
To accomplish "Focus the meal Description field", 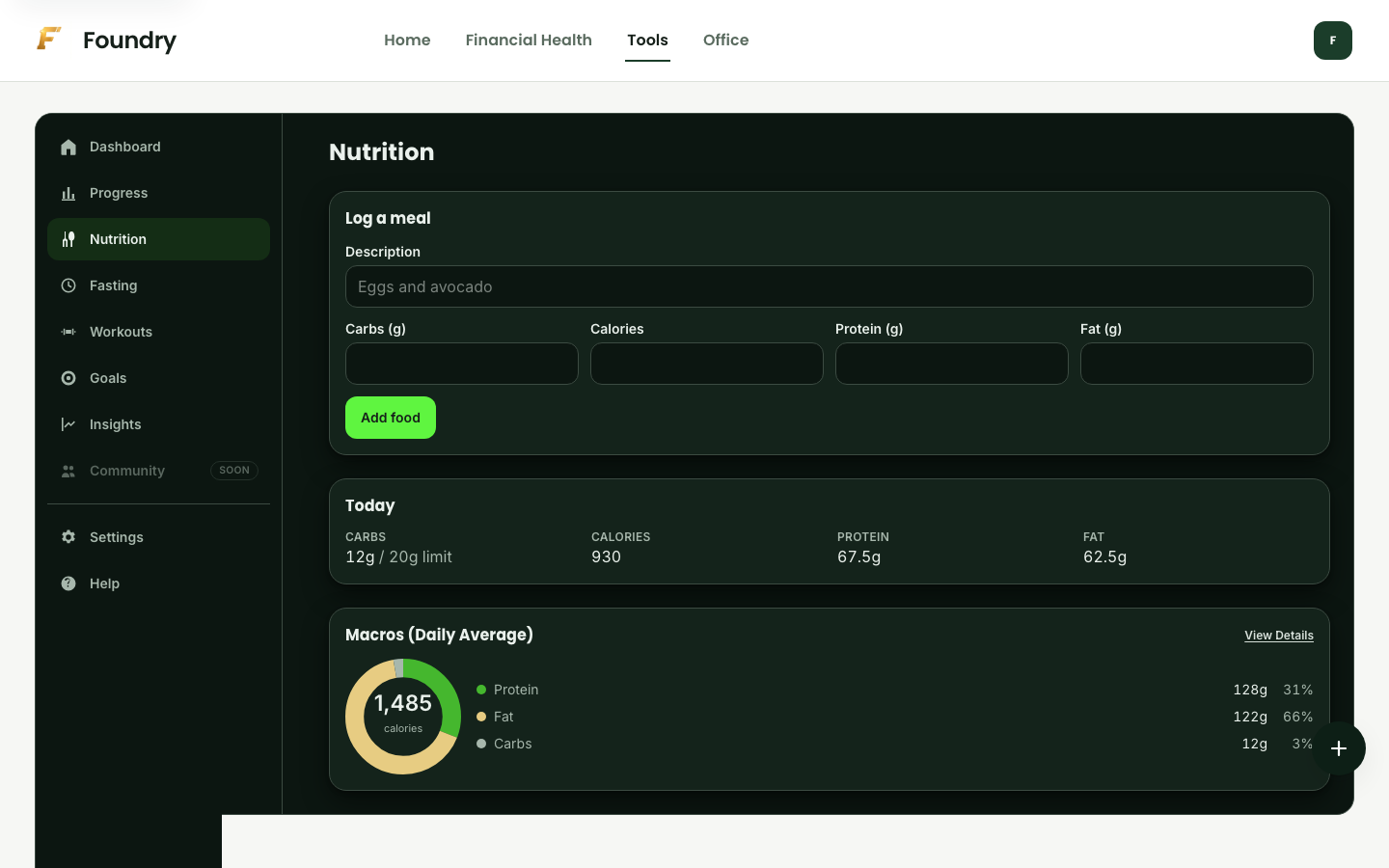I will 830,286.
